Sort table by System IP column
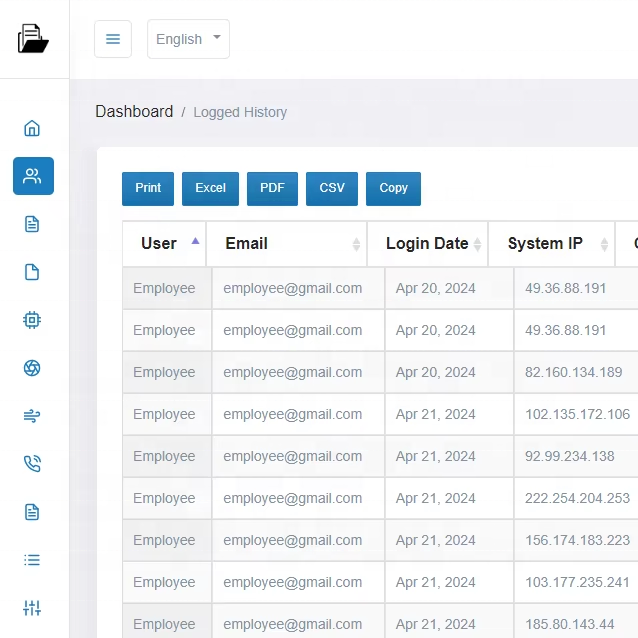 [x=552, y=244]
